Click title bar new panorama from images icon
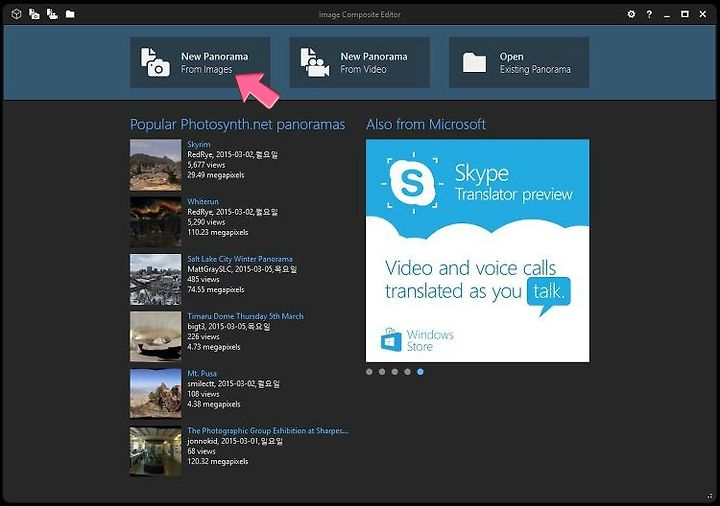This screenshot has height=506, width=720. click(x=34, y=14)
